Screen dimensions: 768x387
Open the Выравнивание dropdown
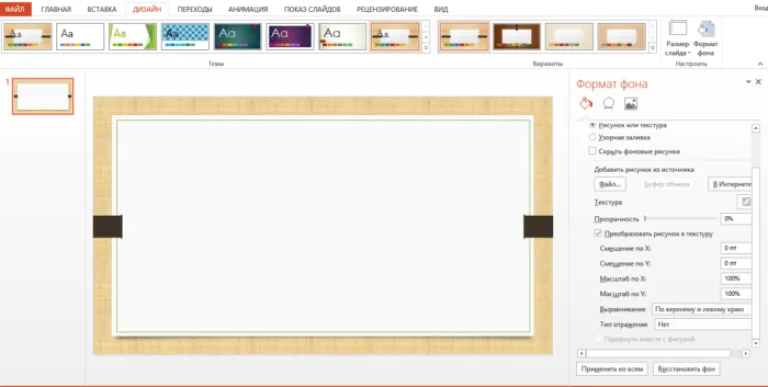[702, 309]
